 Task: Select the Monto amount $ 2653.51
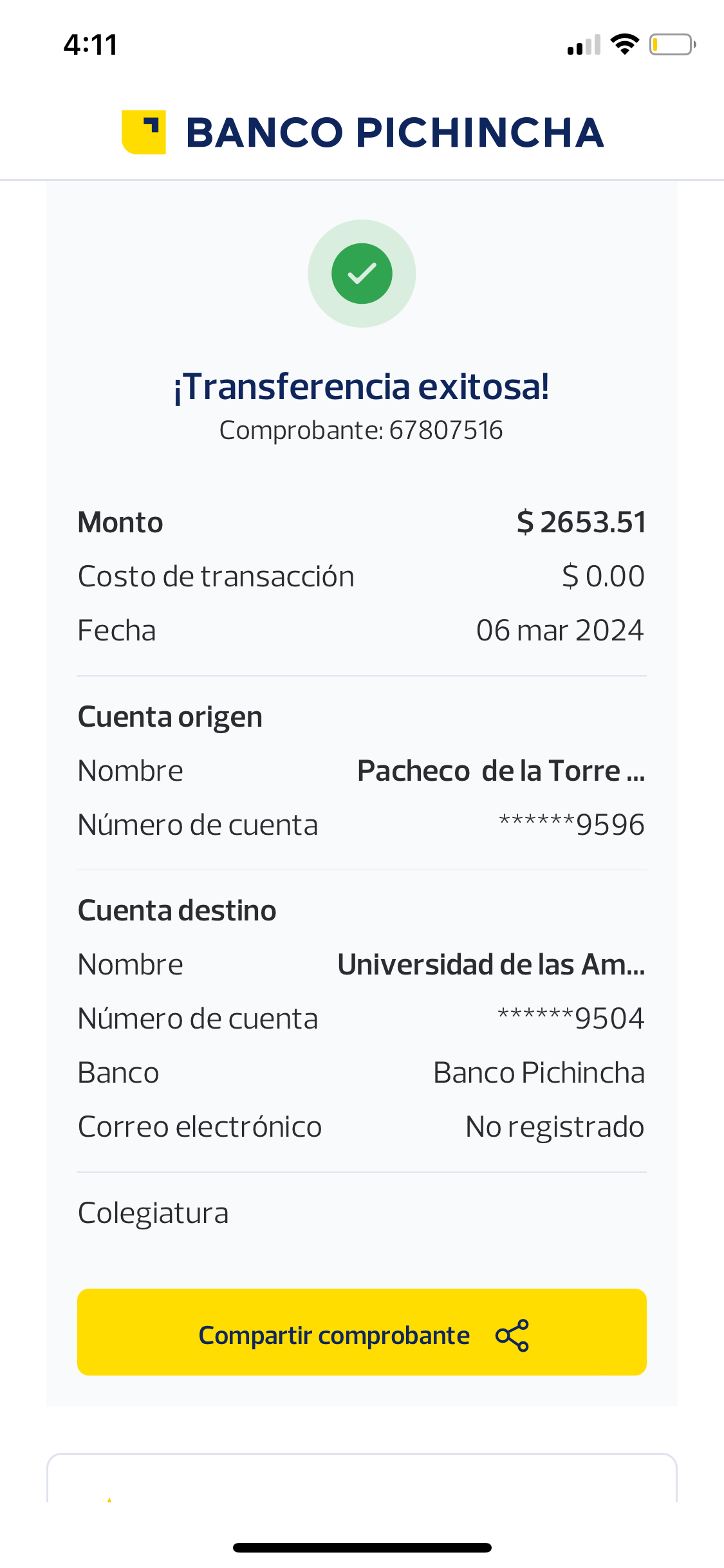pos(581,522)
